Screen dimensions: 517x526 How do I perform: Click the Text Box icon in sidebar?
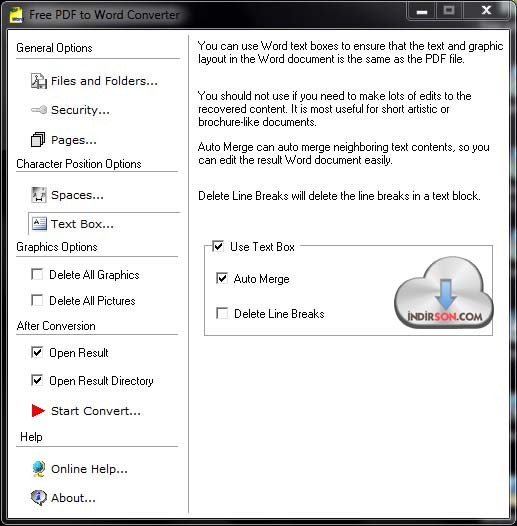39,223
